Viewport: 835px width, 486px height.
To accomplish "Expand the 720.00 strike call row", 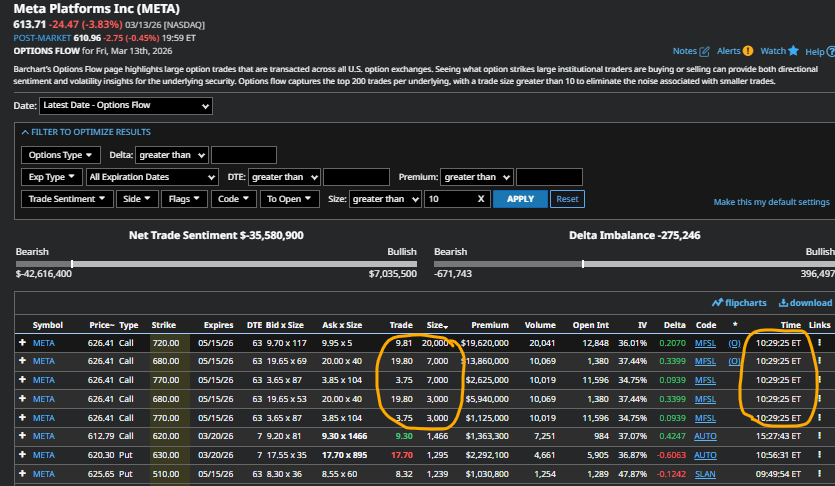I will [22, 342].
